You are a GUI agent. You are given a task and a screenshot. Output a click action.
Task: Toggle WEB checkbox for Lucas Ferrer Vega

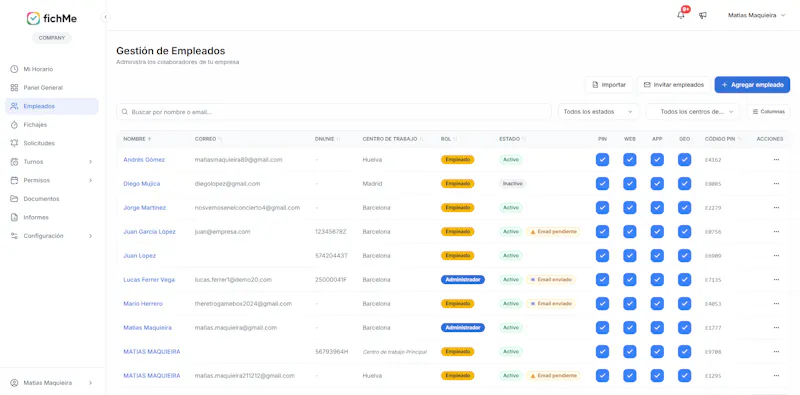(630, 280)
